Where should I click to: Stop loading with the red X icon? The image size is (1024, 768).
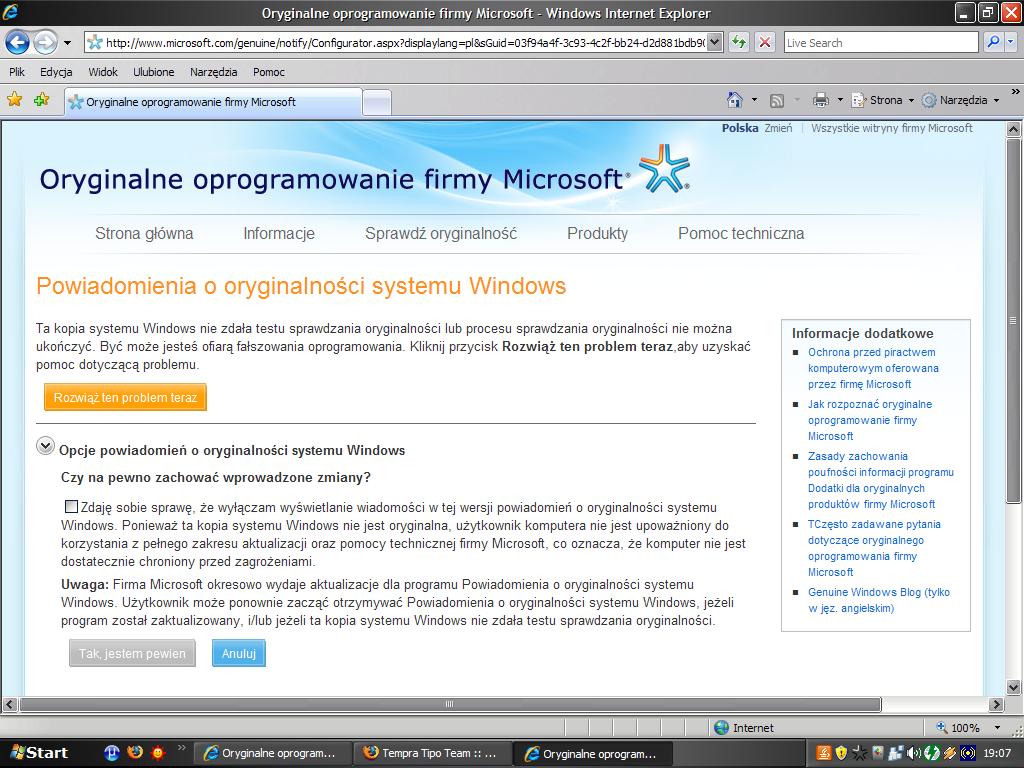[x=765, y=43]
